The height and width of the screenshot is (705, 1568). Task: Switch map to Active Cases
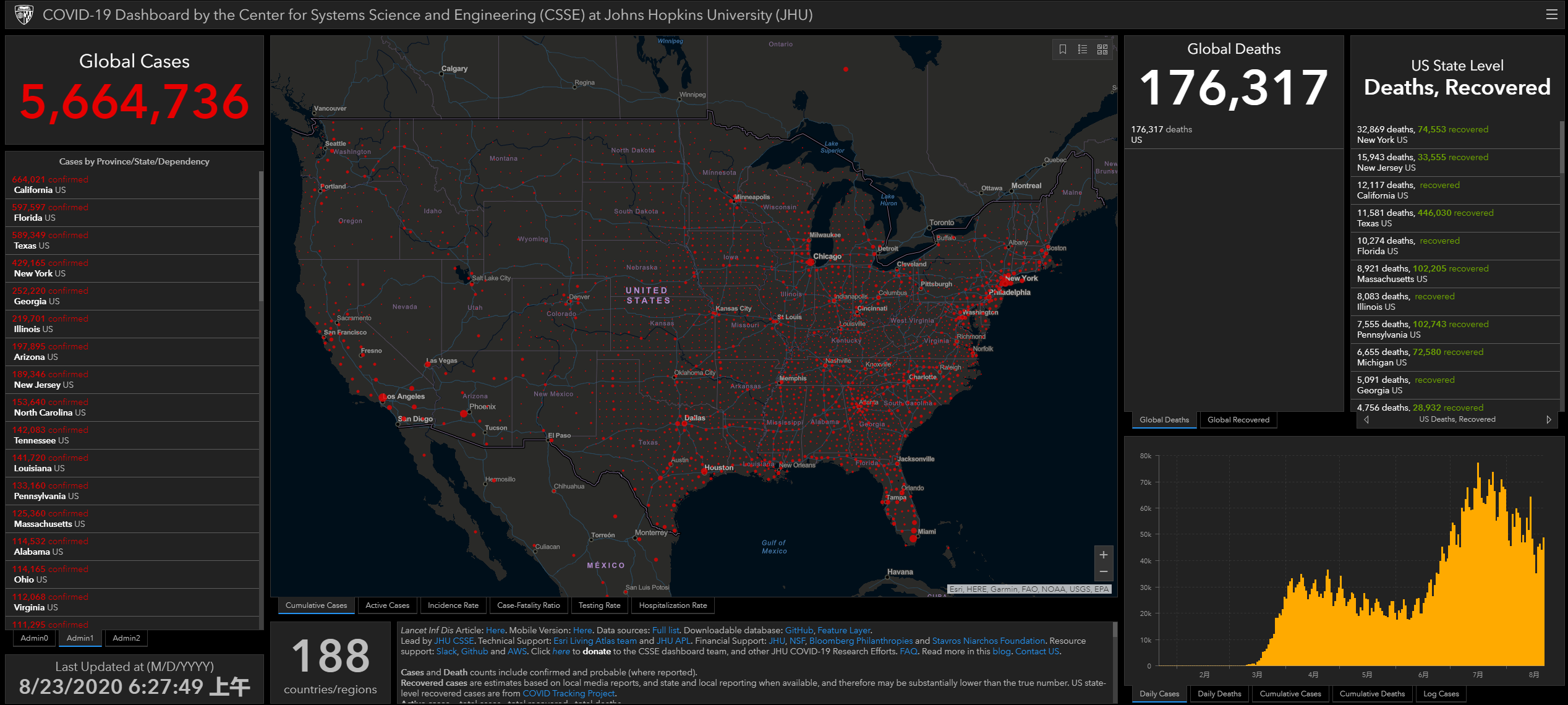point(387,605)
